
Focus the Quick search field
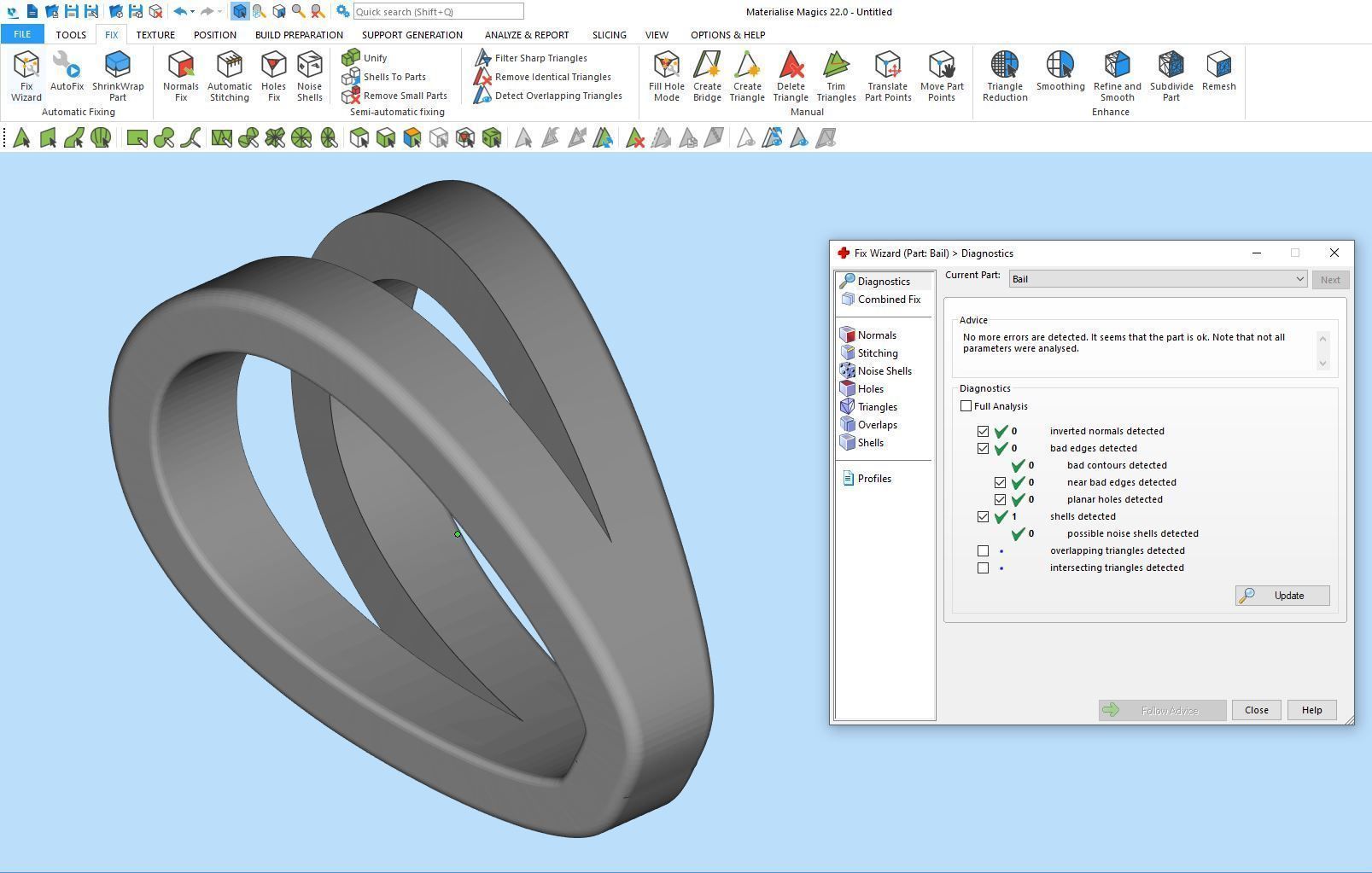pyautogui.click(x=438, y=12)
